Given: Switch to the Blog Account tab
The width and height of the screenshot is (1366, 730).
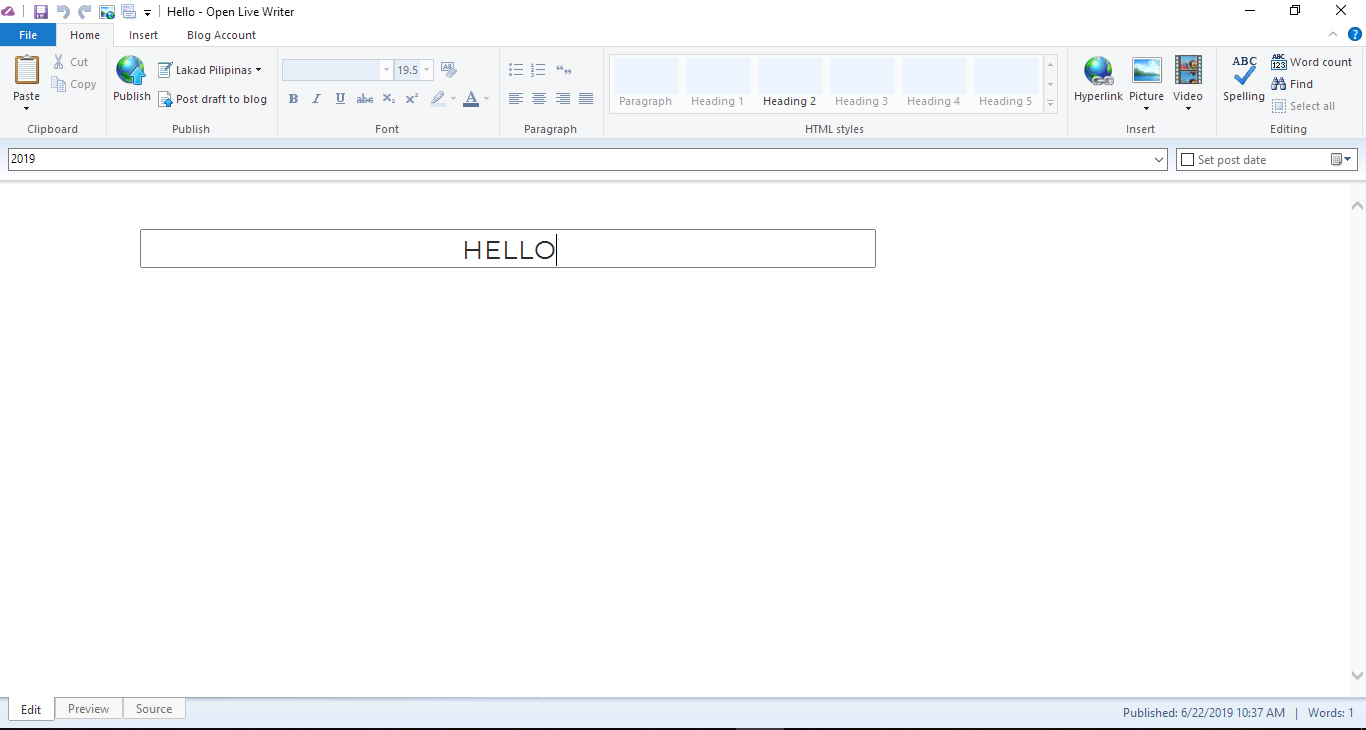Looking at the screenshot, I should [x=221, y=35].
